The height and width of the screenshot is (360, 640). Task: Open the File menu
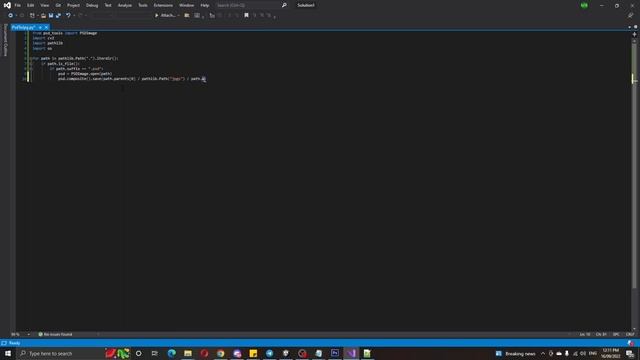[x=18, y=5]
